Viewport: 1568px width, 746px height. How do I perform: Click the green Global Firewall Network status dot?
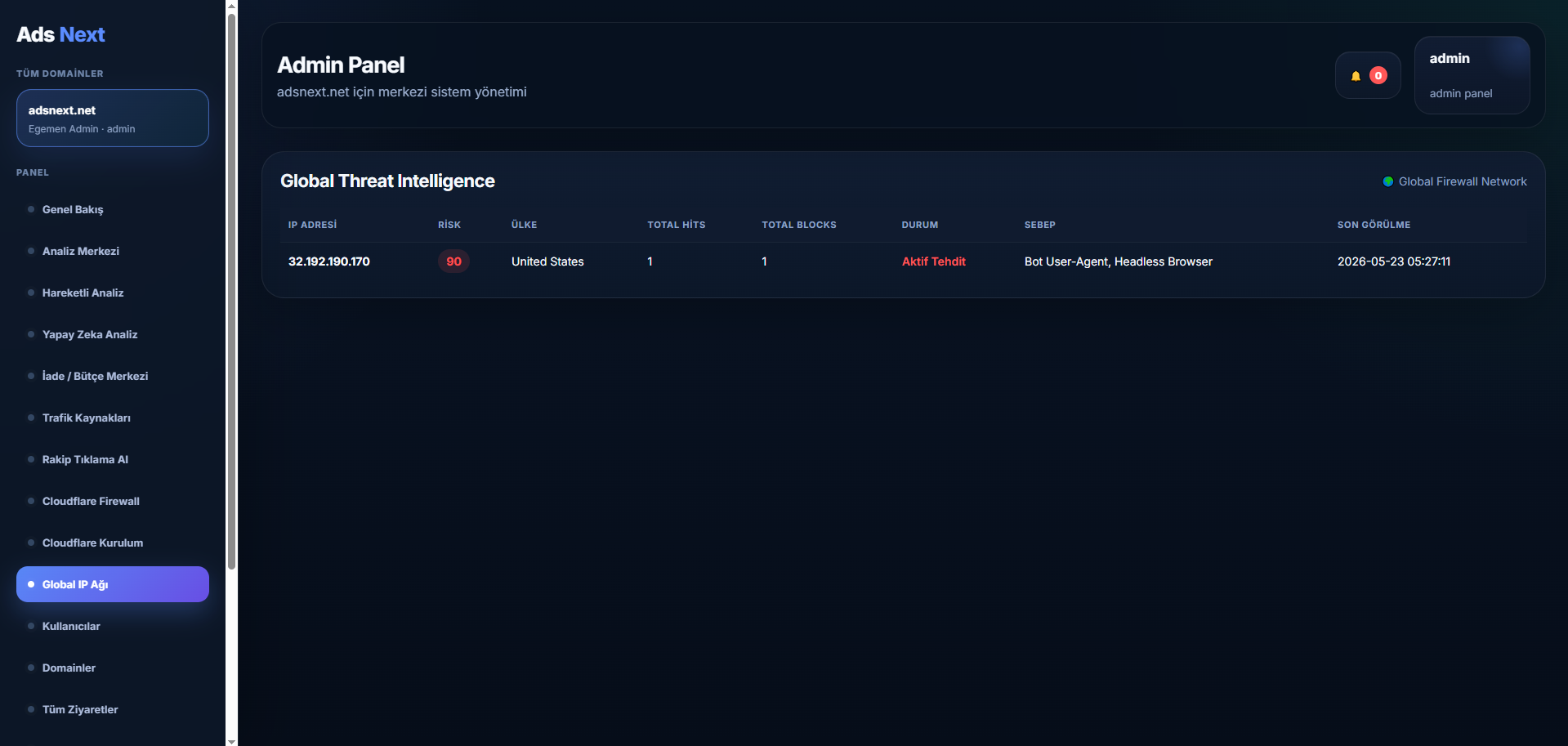1387,181
